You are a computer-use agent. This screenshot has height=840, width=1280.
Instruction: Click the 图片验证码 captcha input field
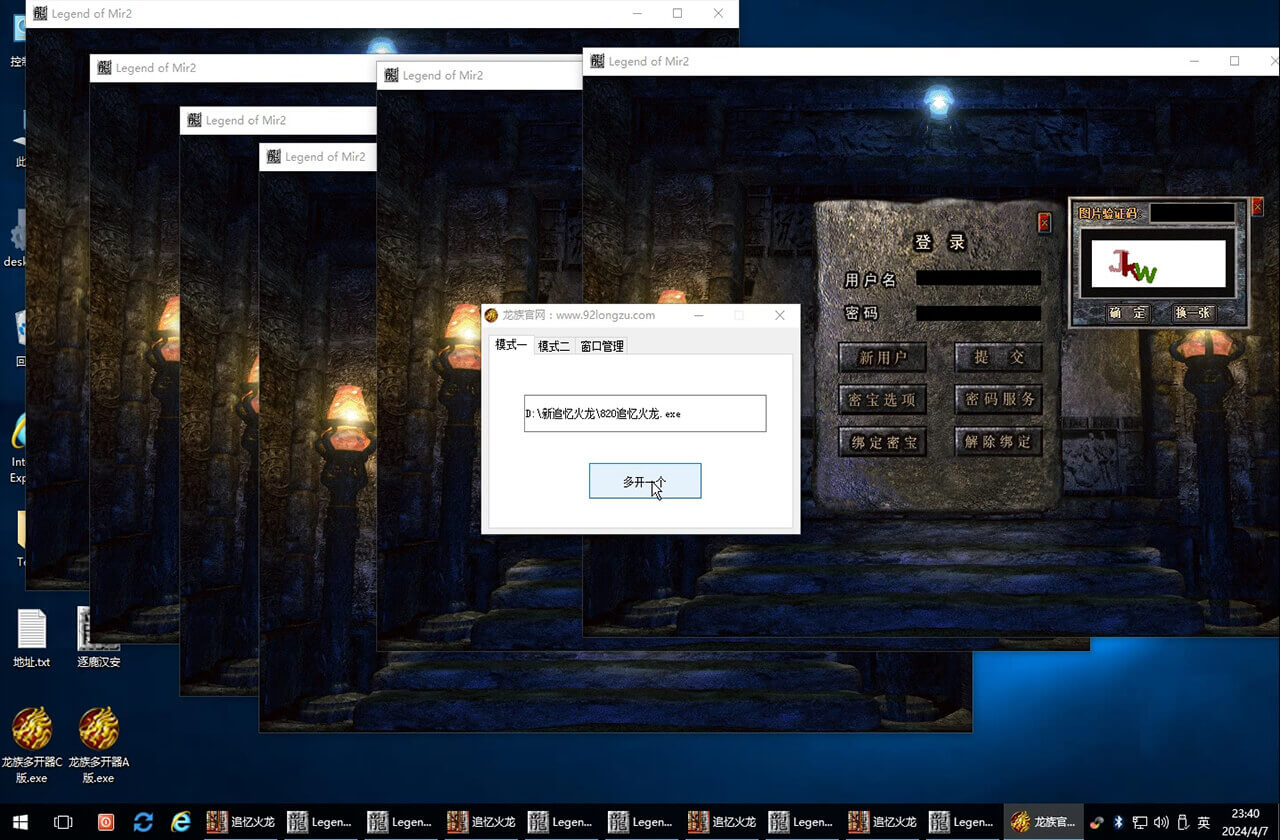click(x=1192, y=213)
